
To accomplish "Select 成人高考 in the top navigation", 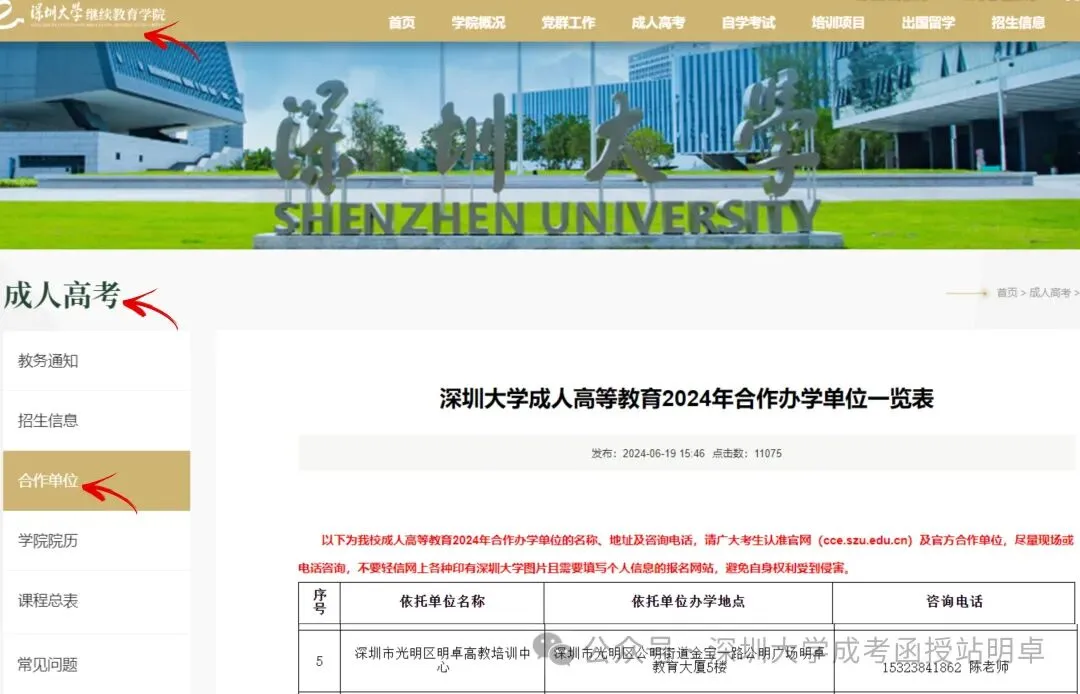I will tap(658, 23).
